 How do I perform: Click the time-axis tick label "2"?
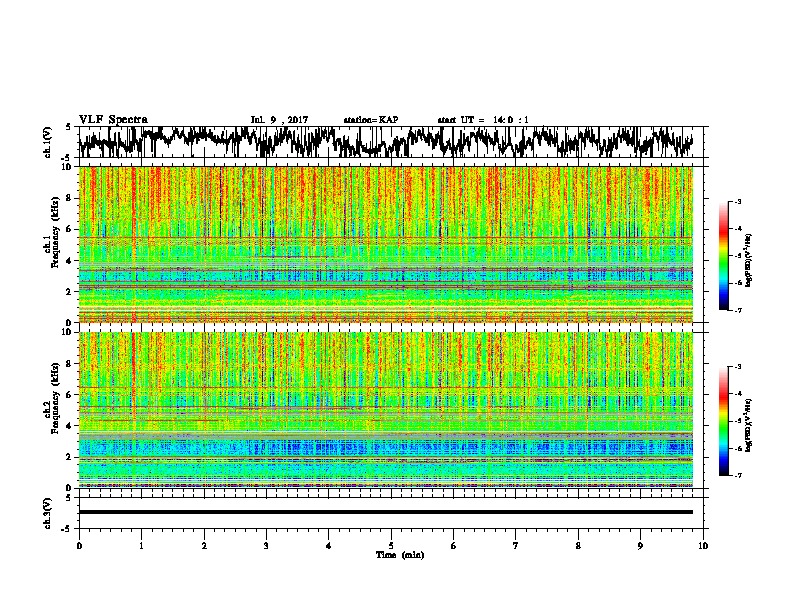[204, 546]
